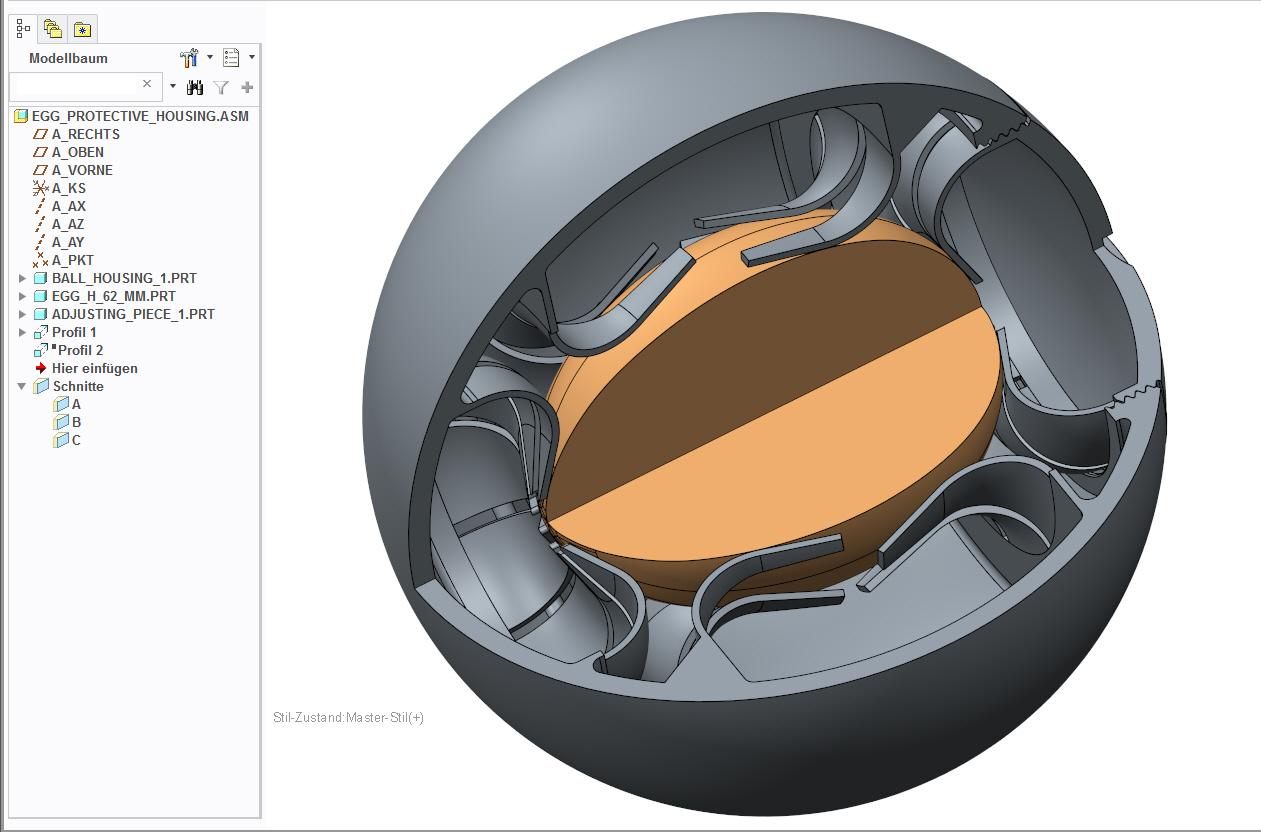This screenshot has height=832, width=1261.
Task: Click red arrow icon of Hier einfügen
Action: point(41,368)
